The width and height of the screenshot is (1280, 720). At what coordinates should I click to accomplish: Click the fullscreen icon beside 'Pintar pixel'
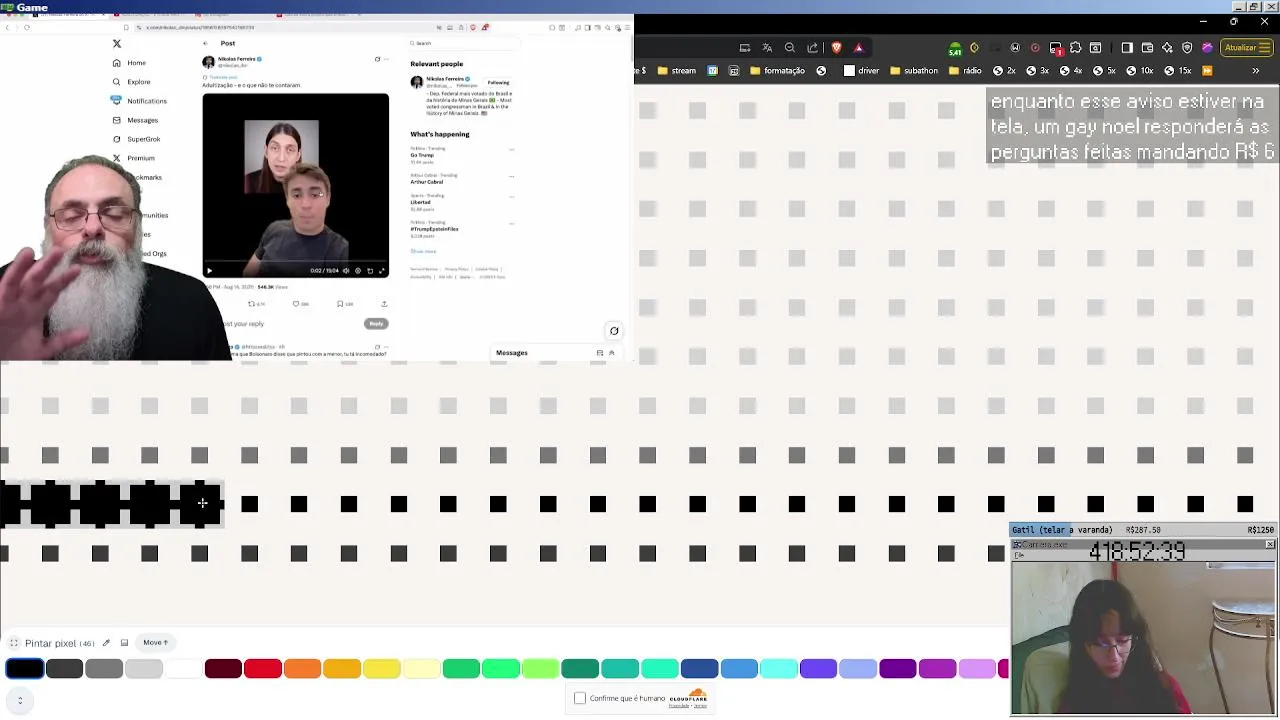14,643
